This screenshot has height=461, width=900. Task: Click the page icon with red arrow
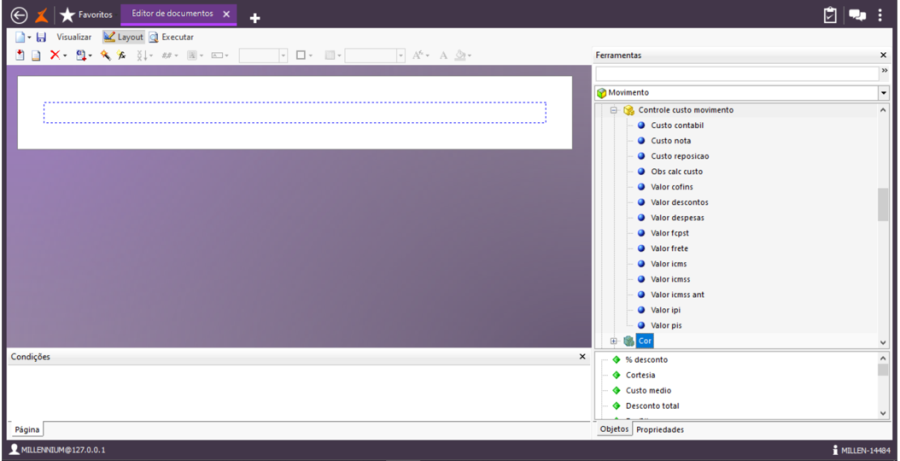pos(20,55)
